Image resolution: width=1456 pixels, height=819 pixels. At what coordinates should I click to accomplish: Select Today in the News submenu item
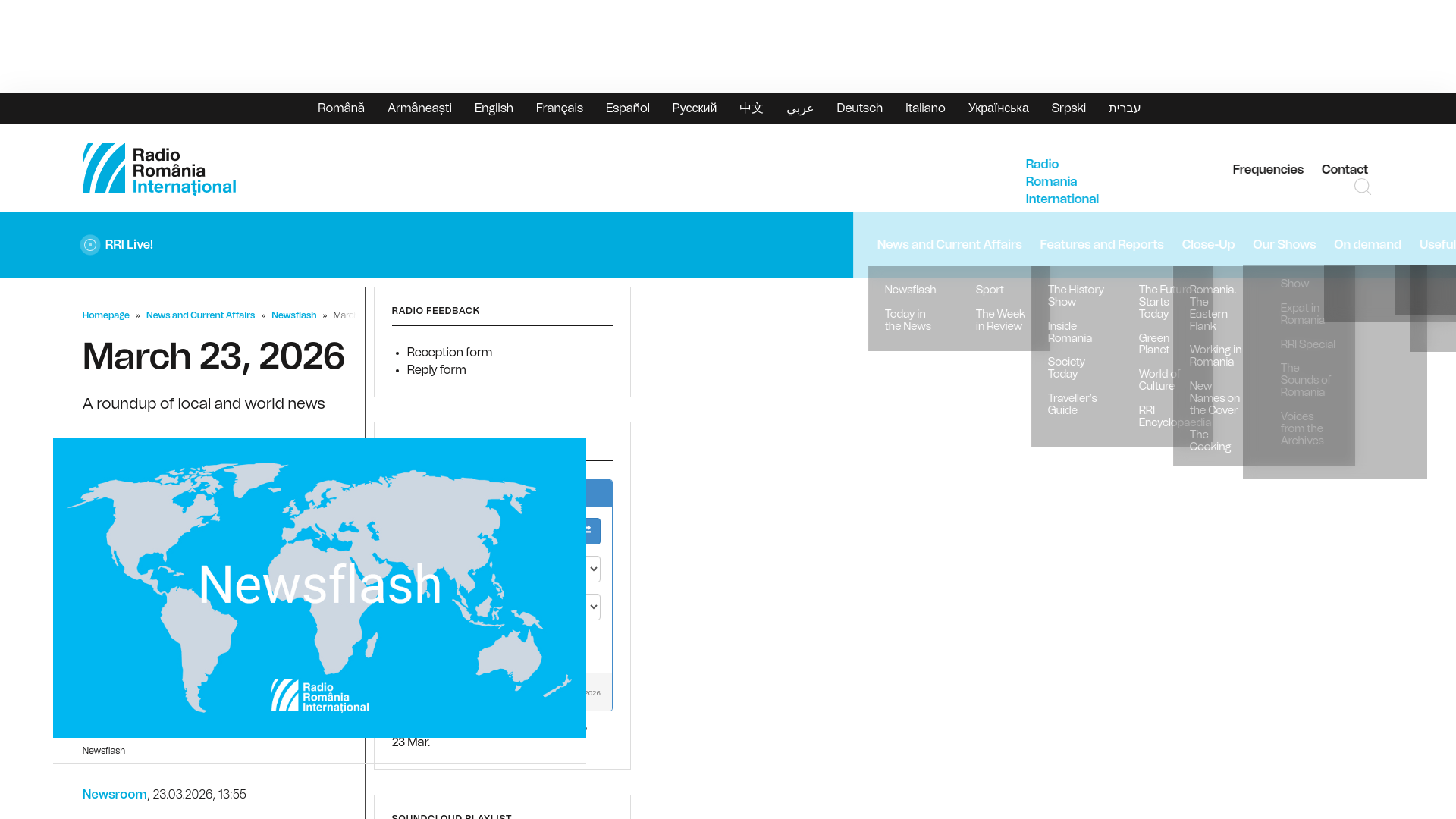[908, 320]
